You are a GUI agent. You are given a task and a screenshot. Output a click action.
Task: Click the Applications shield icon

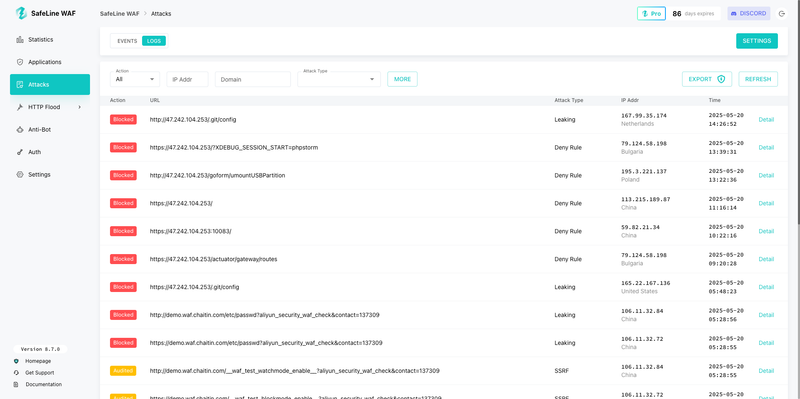[20, 62]
